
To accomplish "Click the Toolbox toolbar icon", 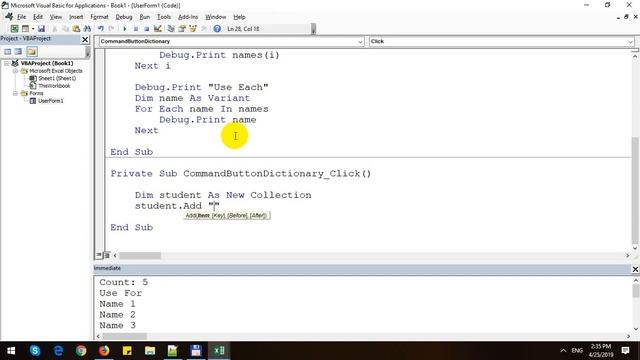I will (x=204, y=29).
